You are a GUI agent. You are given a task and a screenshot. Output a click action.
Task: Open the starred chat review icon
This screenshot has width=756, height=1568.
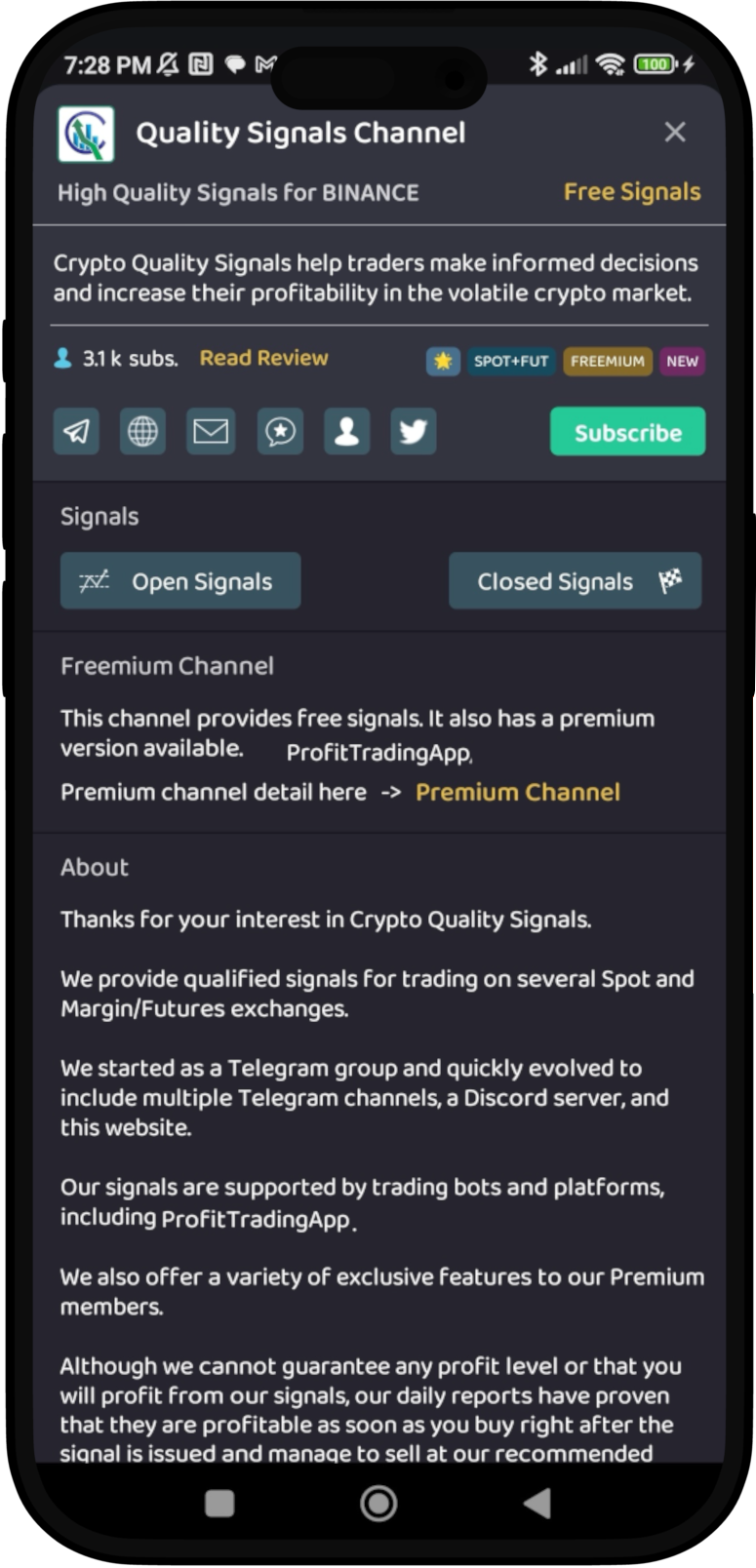pyautogui.click(x=280, y=431)
